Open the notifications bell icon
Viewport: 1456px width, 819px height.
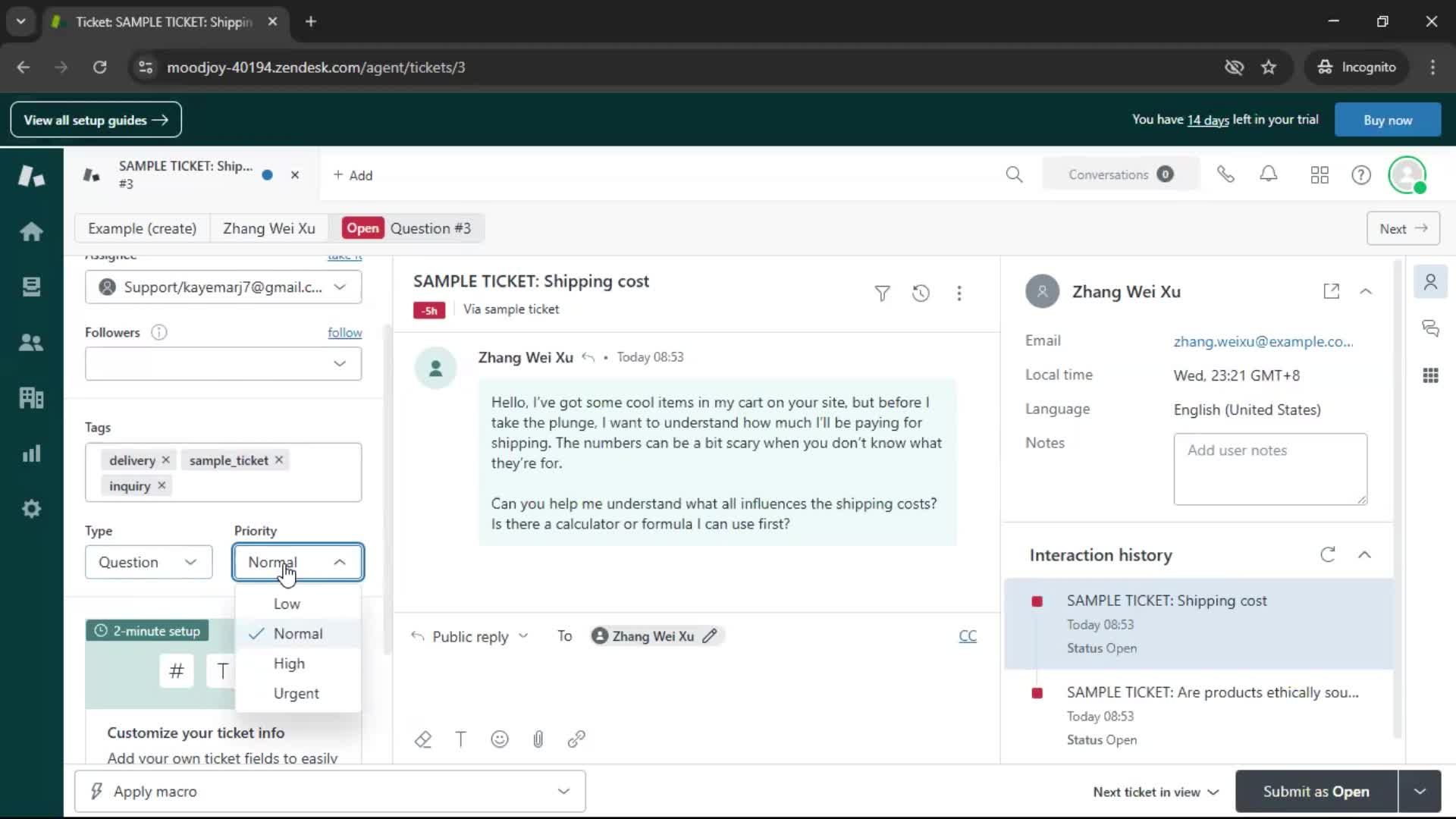click(1269, 174)
